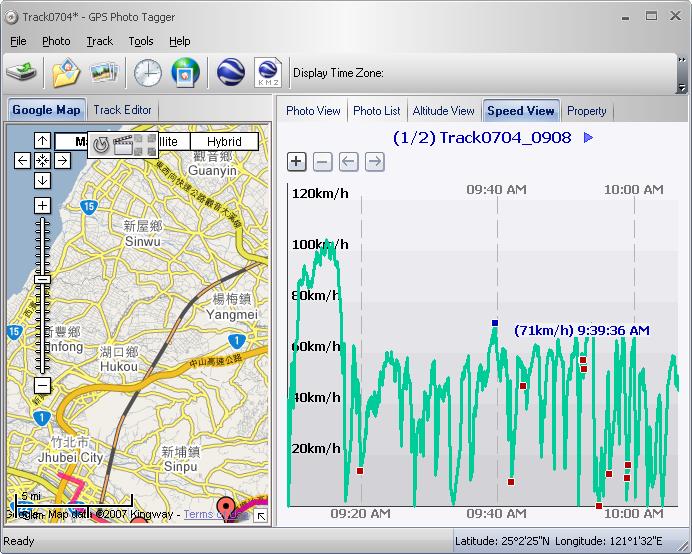
Task: Click the red marker at chart bottom before 10:00
Action: 598,506
